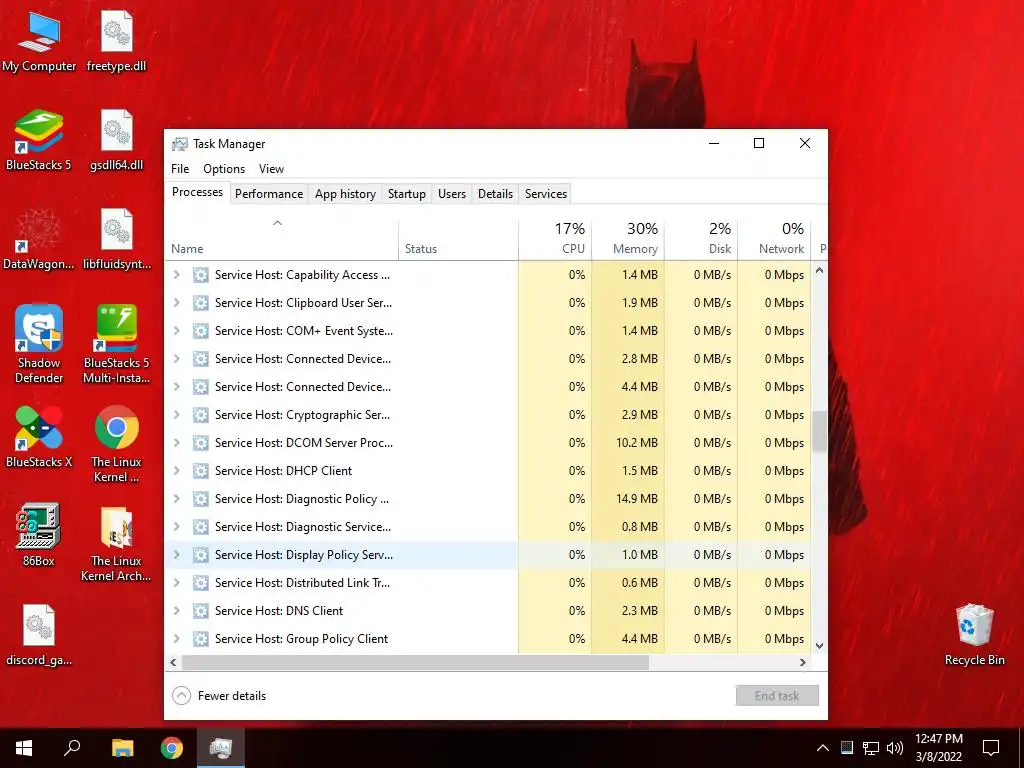This screenshot has height=768, width=1024.
Task: Select discord_ga file icon
Action: [x=39, y=635]
